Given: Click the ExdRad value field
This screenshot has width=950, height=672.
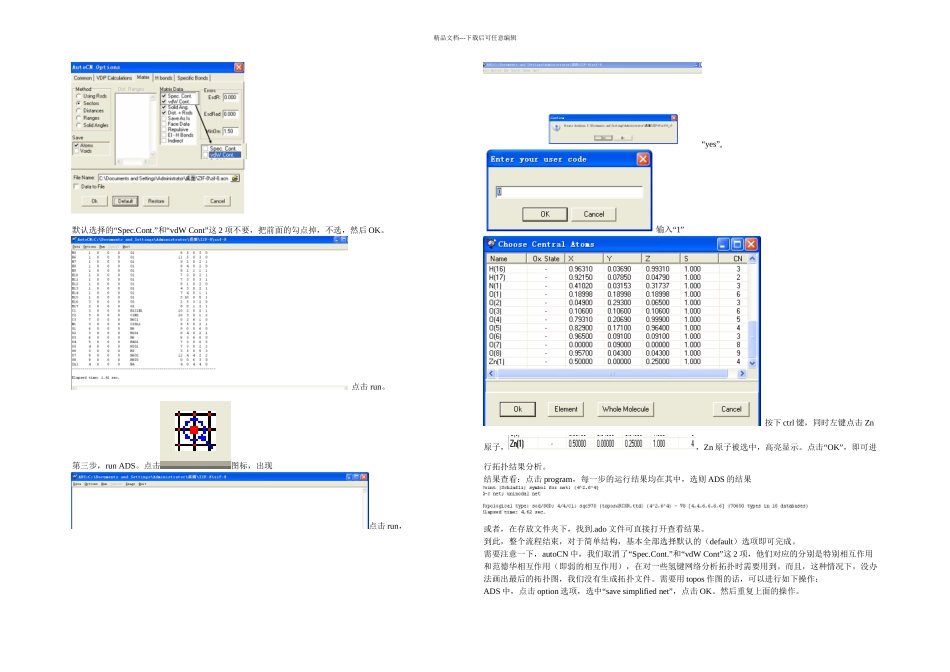Looking at the screenshot, I should tap(230, 114).
